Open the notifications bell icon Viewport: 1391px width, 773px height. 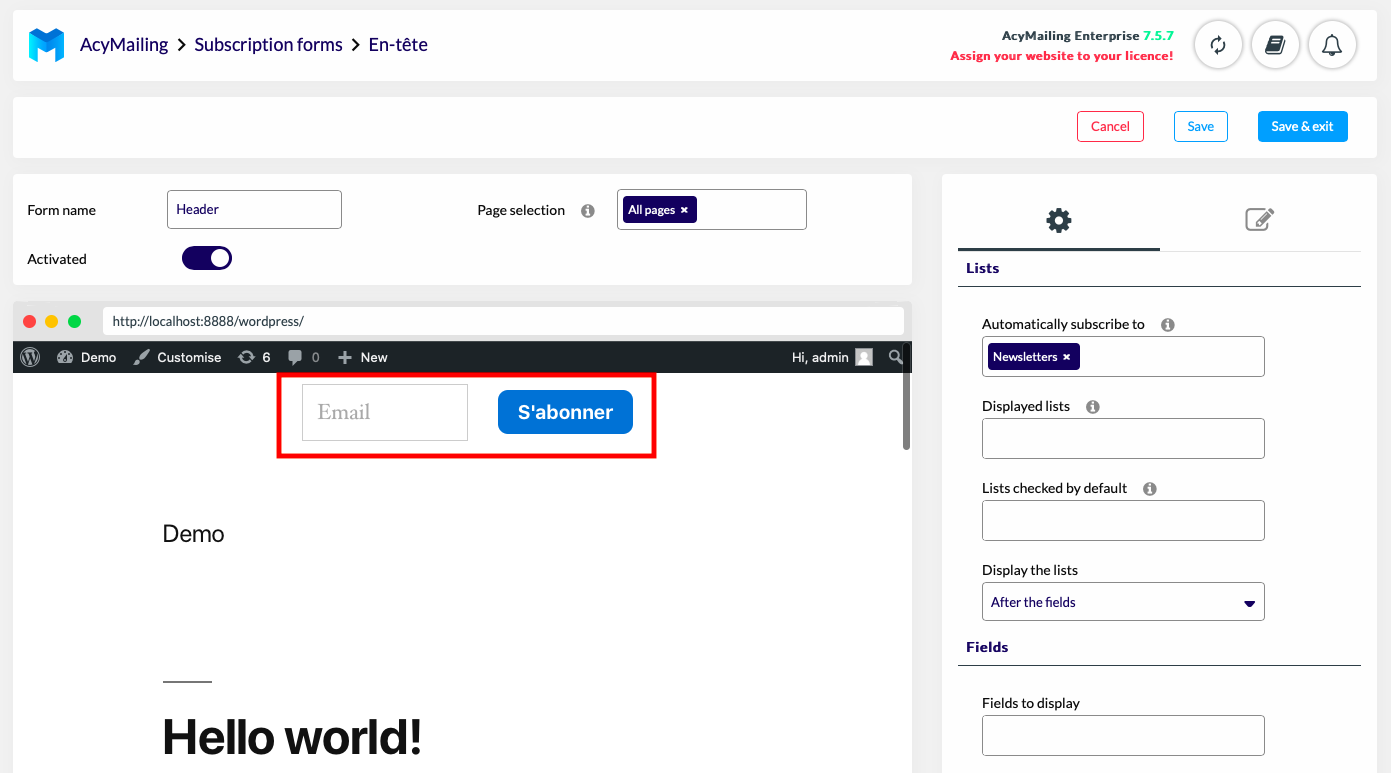[1332, 45]
